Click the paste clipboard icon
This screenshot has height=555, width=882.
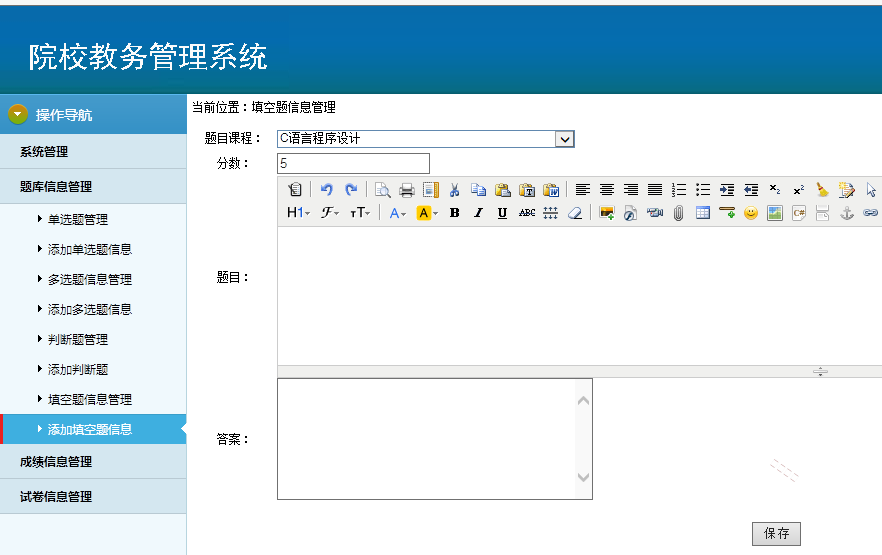(502, 189)
